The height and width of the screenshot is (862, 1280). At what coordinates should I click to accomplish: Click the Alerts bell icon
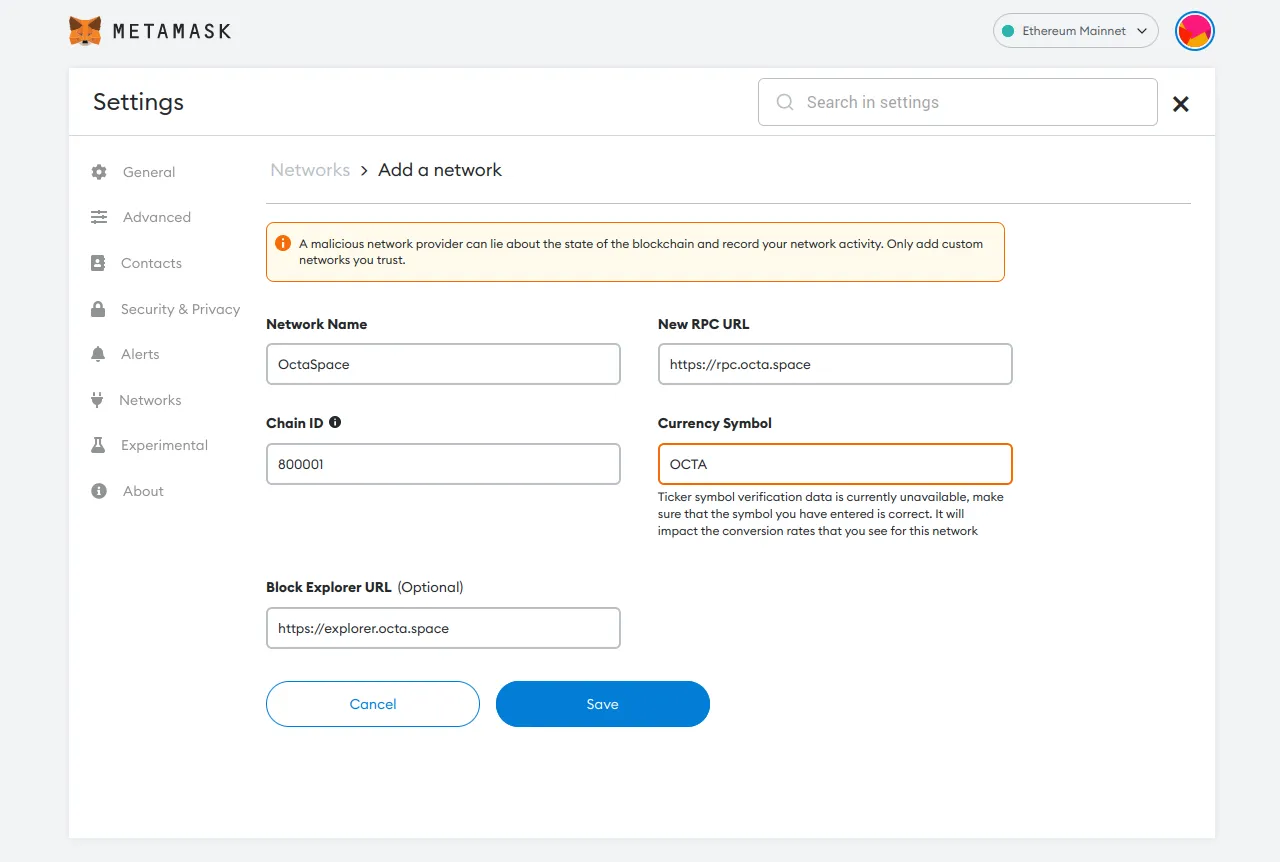coord(98,354)
